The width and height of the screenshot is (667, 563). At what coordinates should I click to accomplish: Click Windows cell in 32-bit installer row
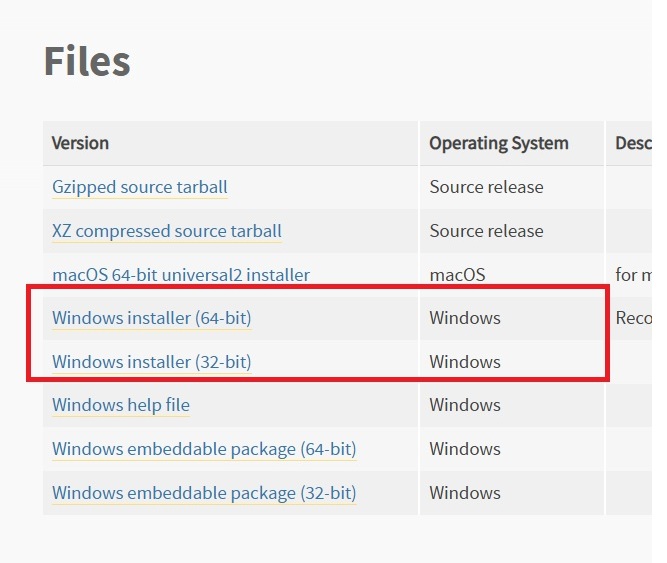[x=465, y=362]
